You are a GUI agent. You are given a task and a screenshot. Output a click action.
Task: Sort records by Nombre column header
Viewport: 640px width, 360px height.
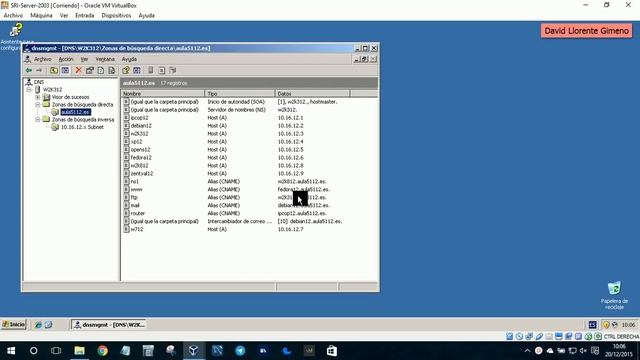(163, 93)
